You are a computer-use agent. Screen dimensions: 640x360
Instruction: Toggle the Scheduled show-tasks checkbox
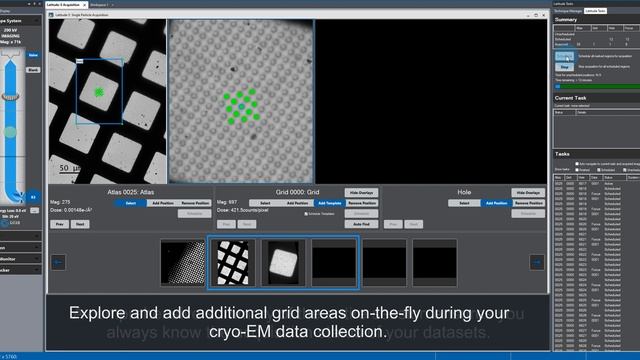(x=599, y=170)
